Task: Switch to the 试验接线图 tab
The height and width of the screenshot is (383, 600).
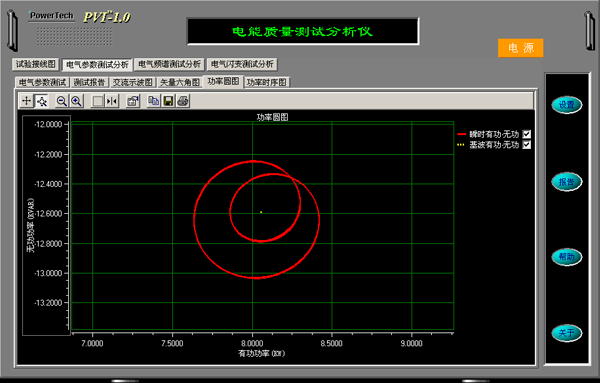Action: click(36, 64)
